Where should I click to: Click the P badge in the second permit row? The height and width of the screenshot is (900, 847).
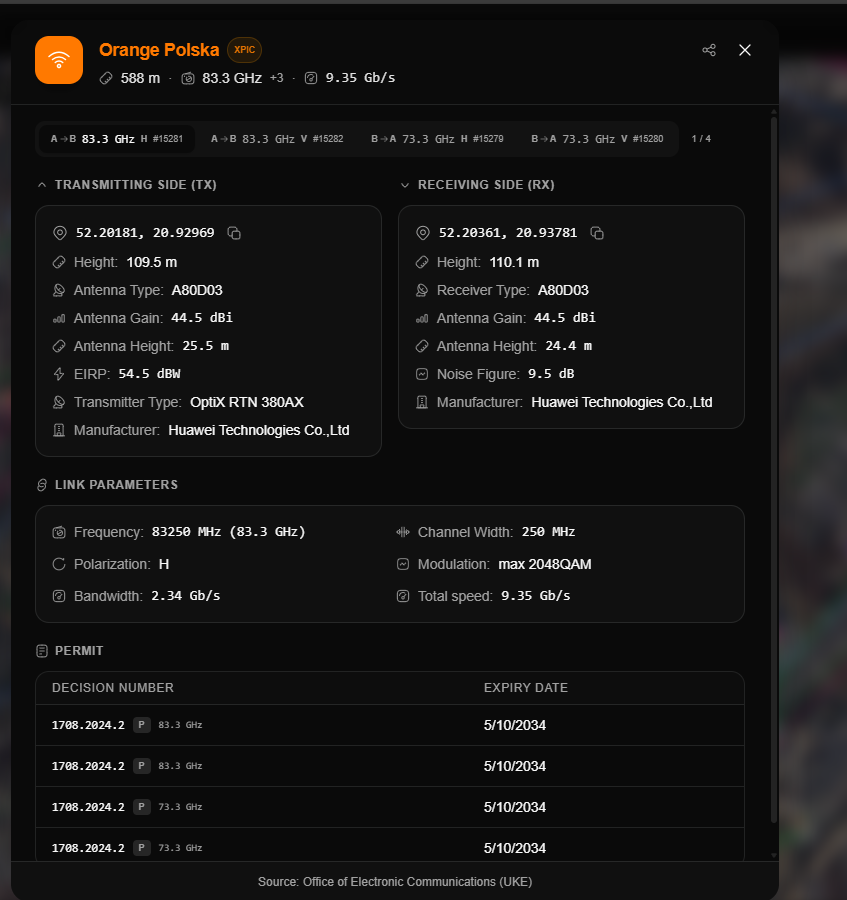(x=141, y=766)
